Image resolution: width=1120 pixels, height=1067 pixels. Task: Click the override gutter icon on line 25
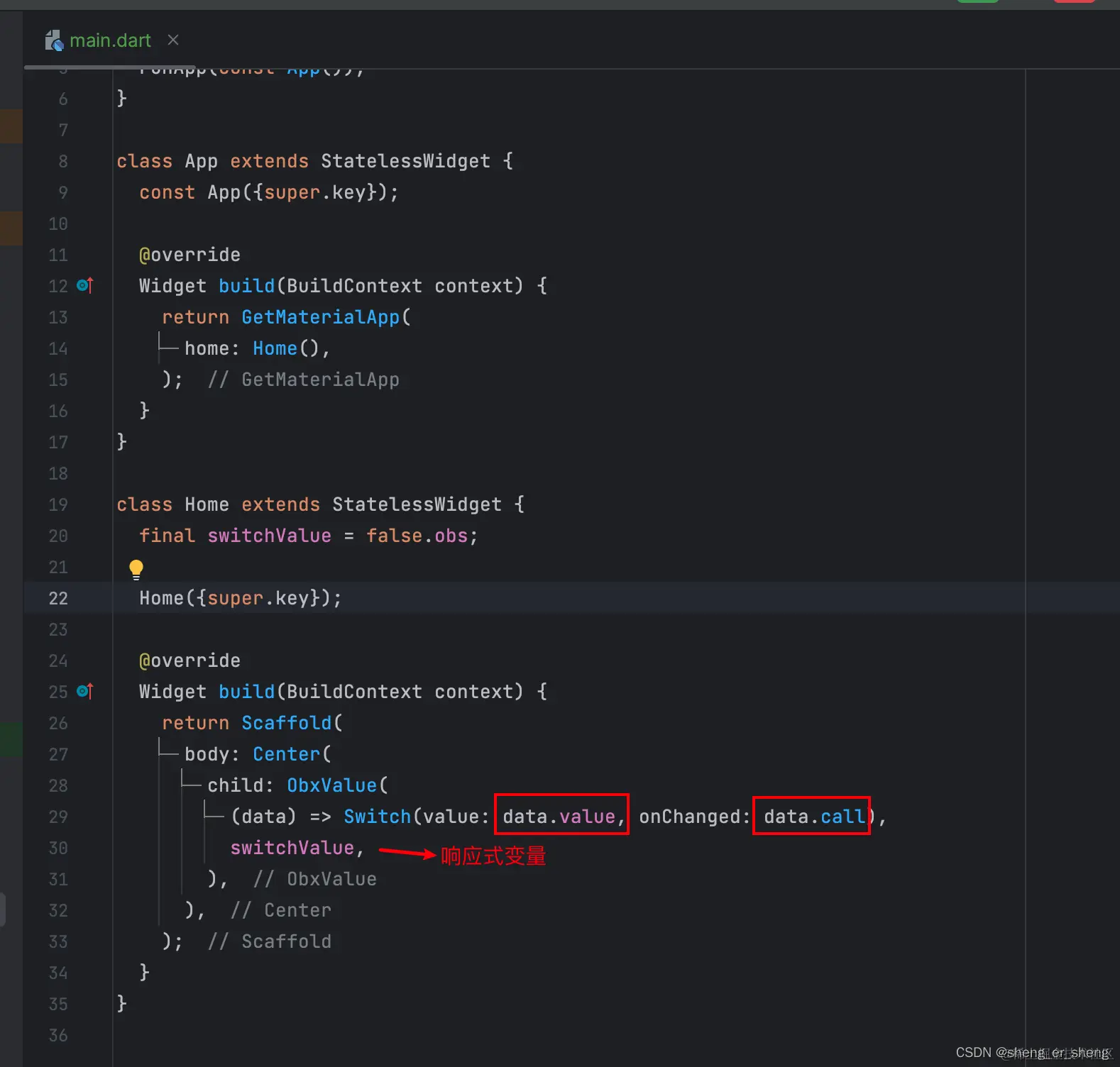pos(84,691)
